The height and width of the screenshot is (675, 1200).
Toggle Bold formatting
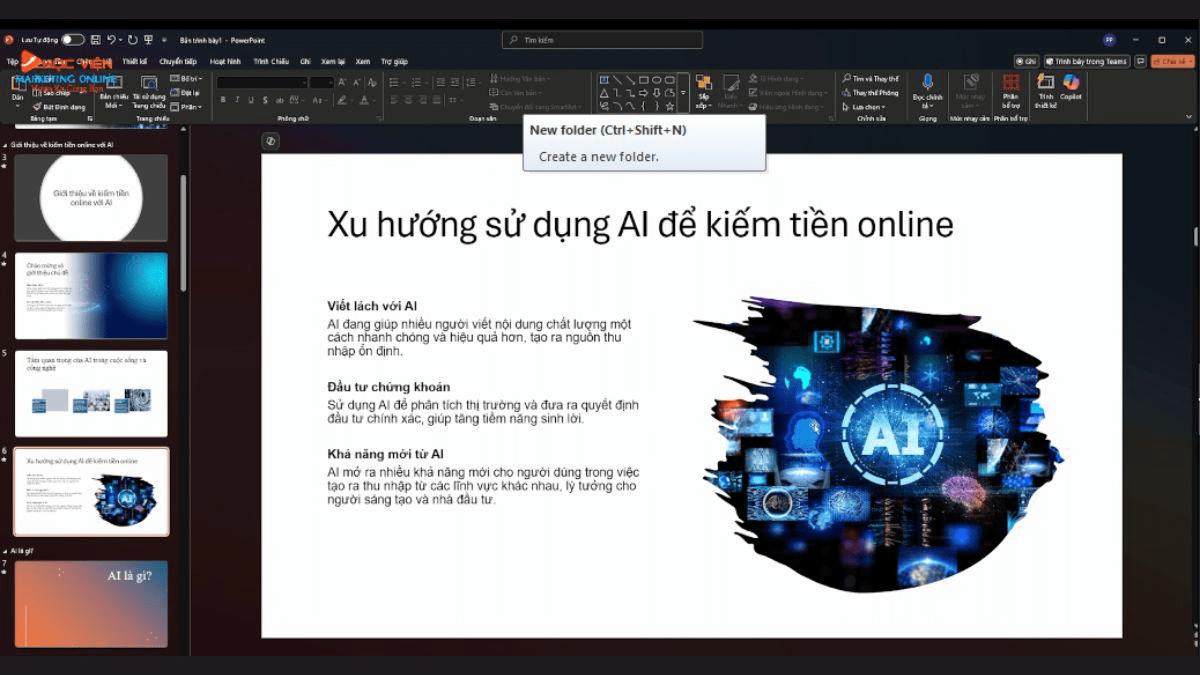(x=223, y=97)
